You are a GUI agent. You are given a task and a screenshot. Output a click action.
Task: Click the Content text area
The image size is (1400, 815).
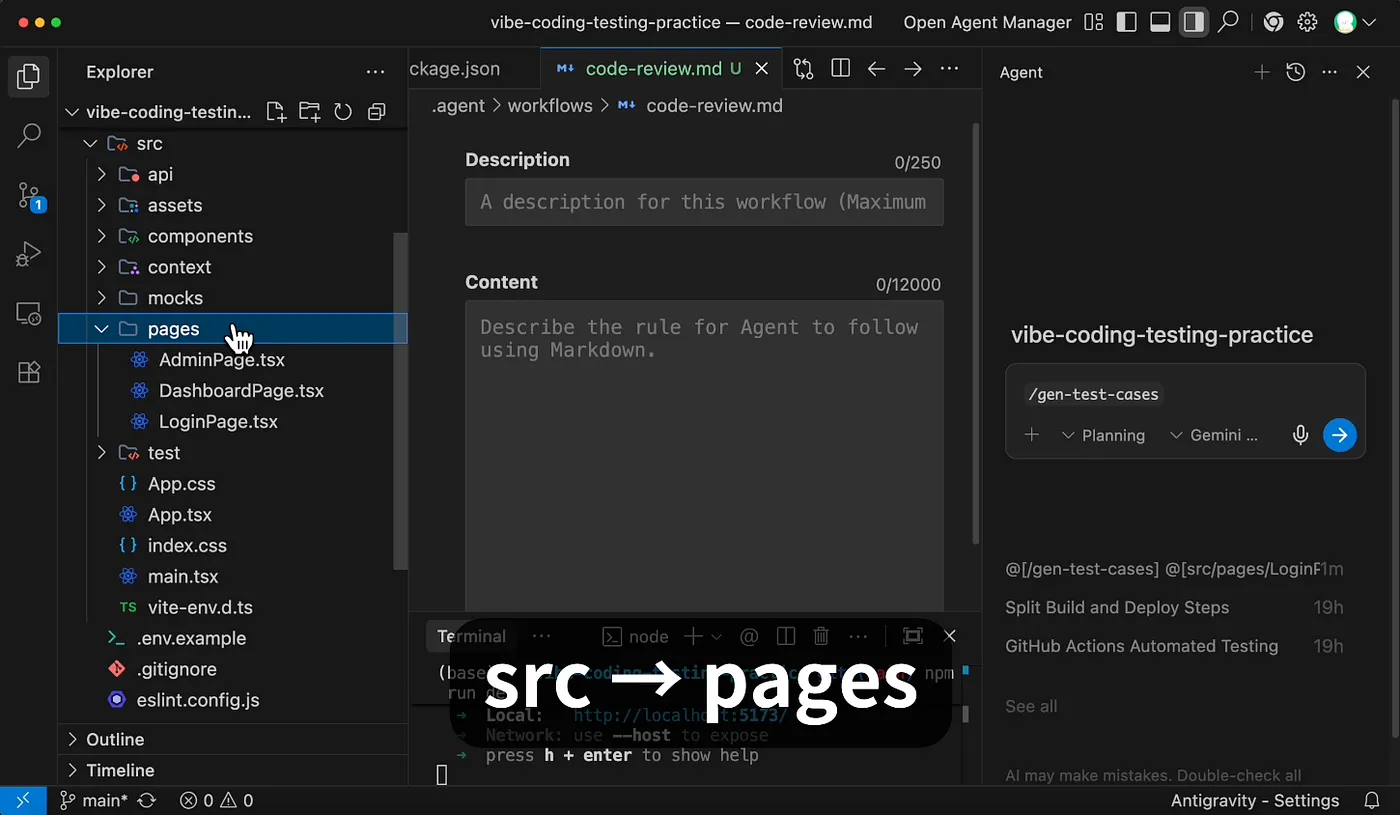point(704,455)
